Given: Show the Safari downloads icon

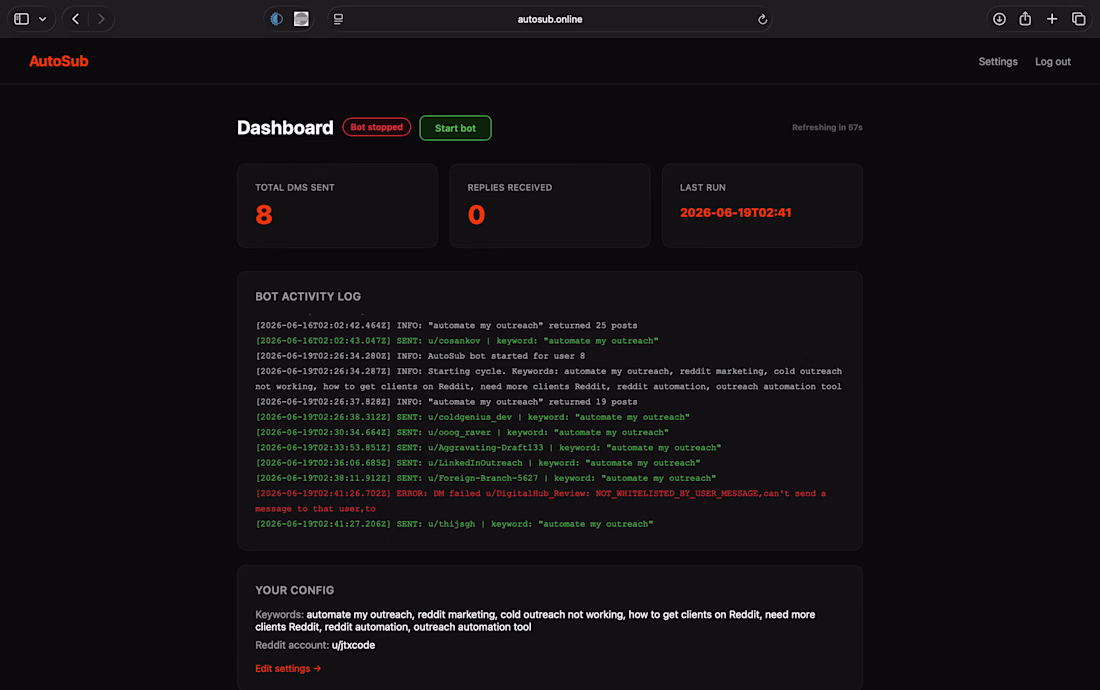Looking at the screenshot, I should [999, 19].
